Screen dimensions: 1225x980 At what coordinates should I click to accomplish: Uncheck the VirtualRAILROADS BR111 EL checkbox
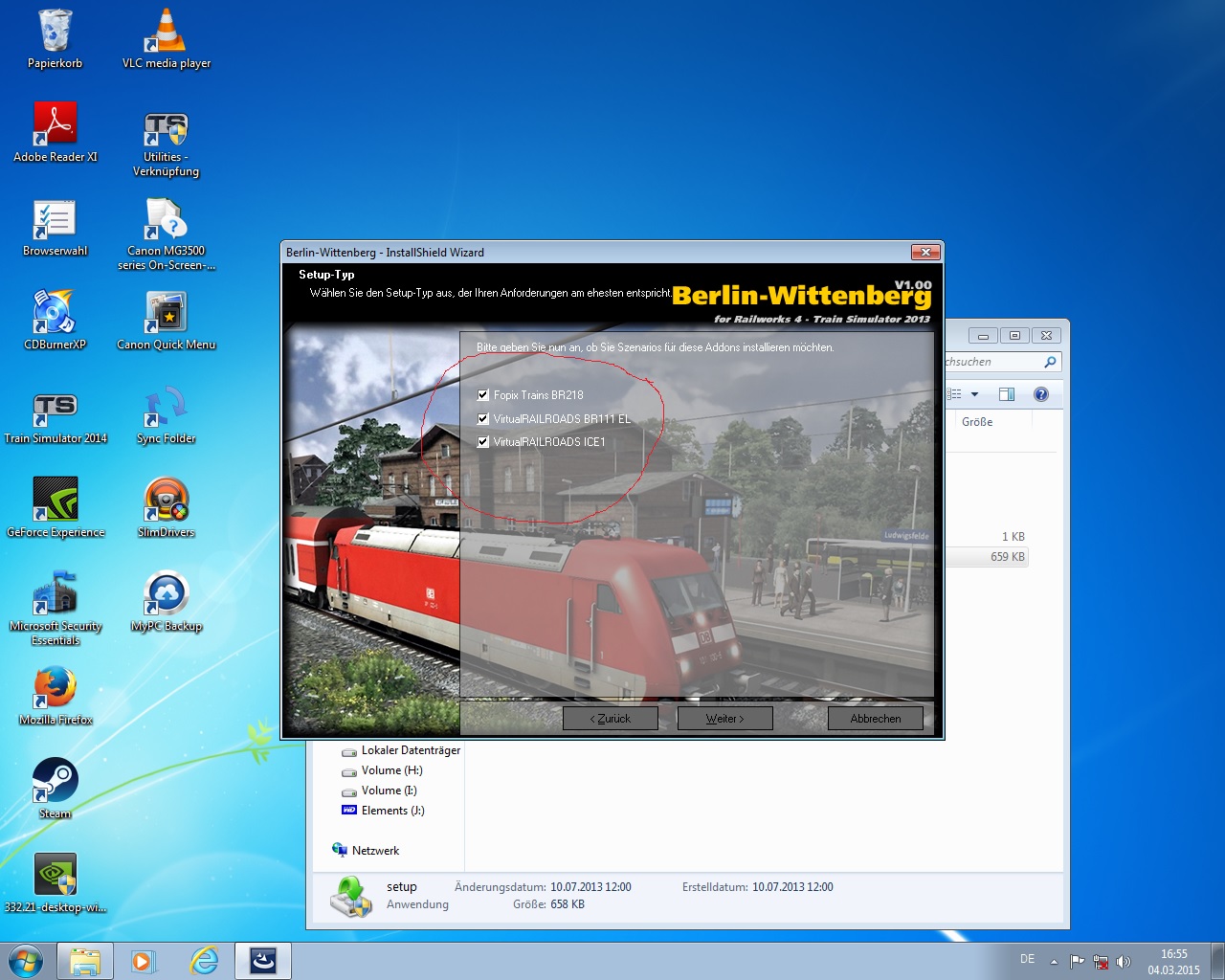point(483,418)
